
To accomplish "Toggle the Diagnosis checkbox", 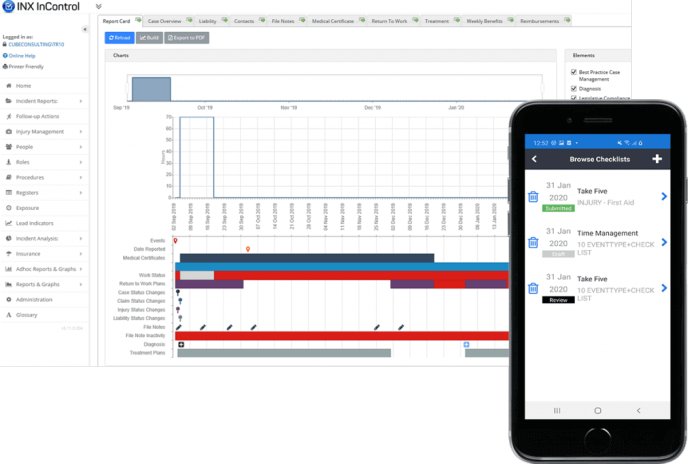I will 573,89.
